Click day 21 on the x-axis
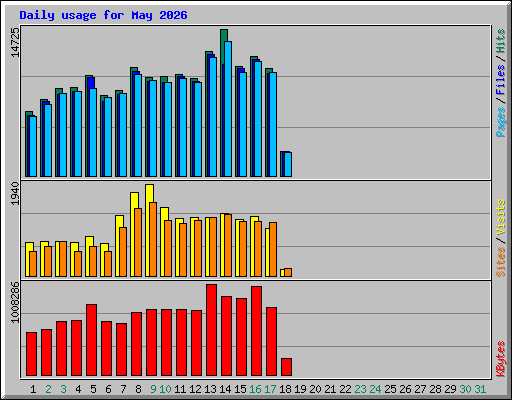The width and height of the screenshot is (512, 400). click(330, 389)
